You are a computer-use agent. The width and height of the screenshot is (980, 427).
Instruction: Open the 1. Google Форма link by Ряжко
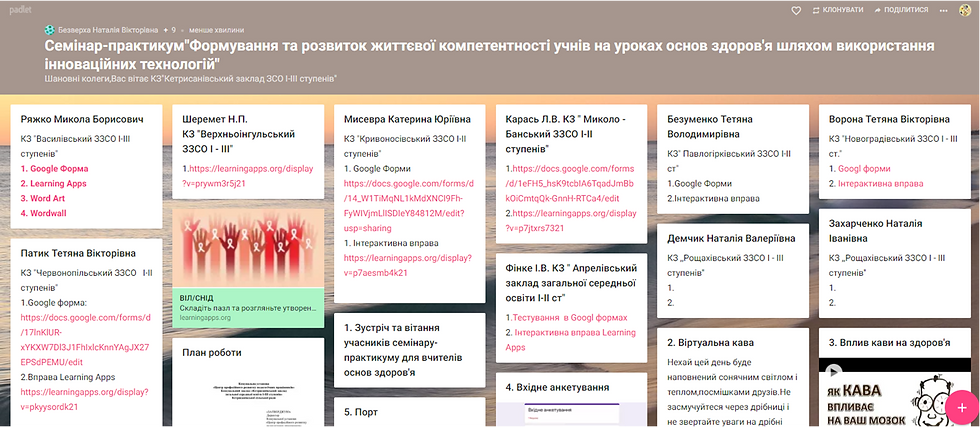(54, 168)
